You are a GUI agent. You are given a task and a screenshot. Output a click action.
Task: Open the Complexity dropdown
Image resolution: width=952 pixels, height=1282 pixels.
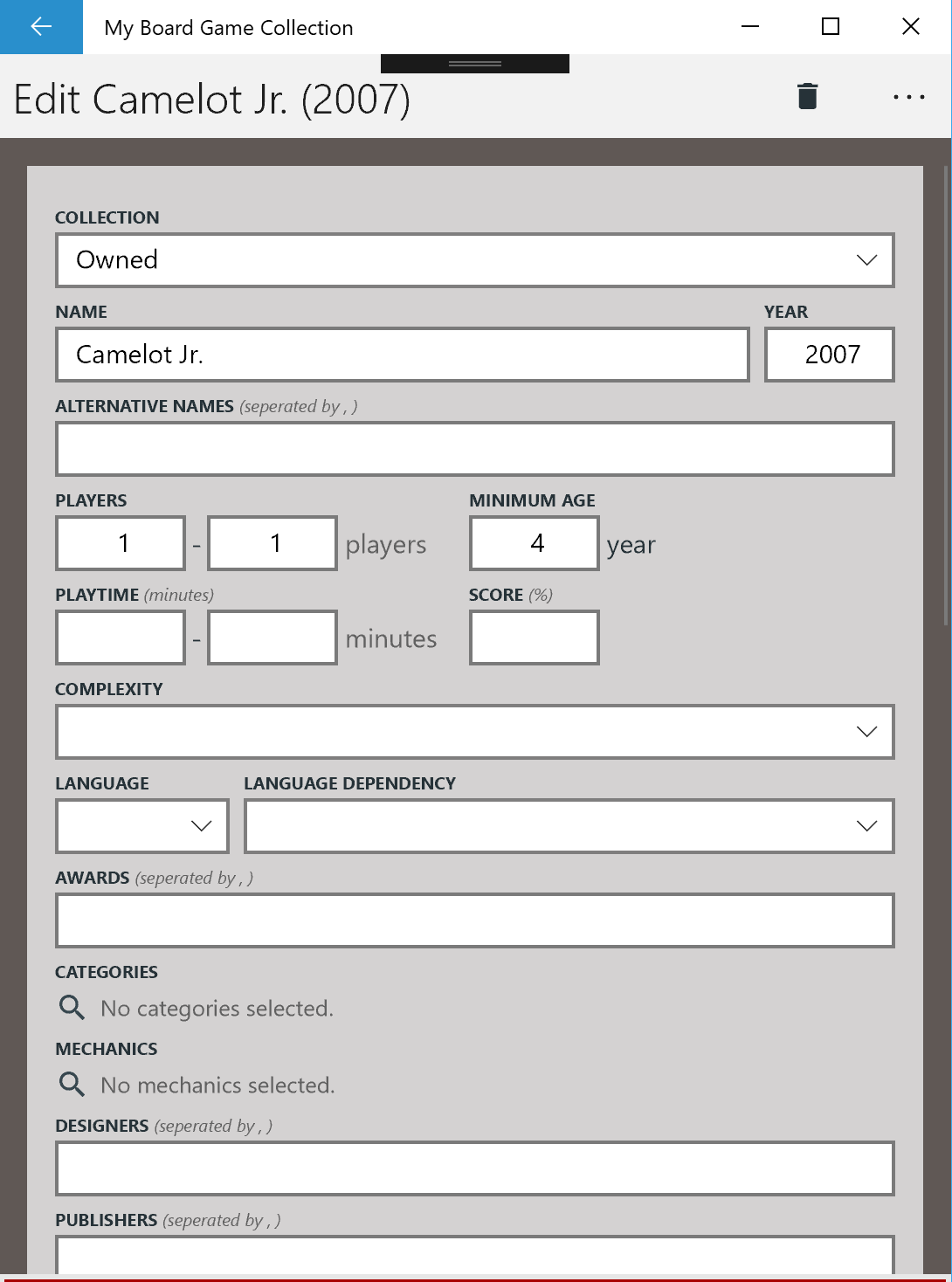(x=475, y=732)
